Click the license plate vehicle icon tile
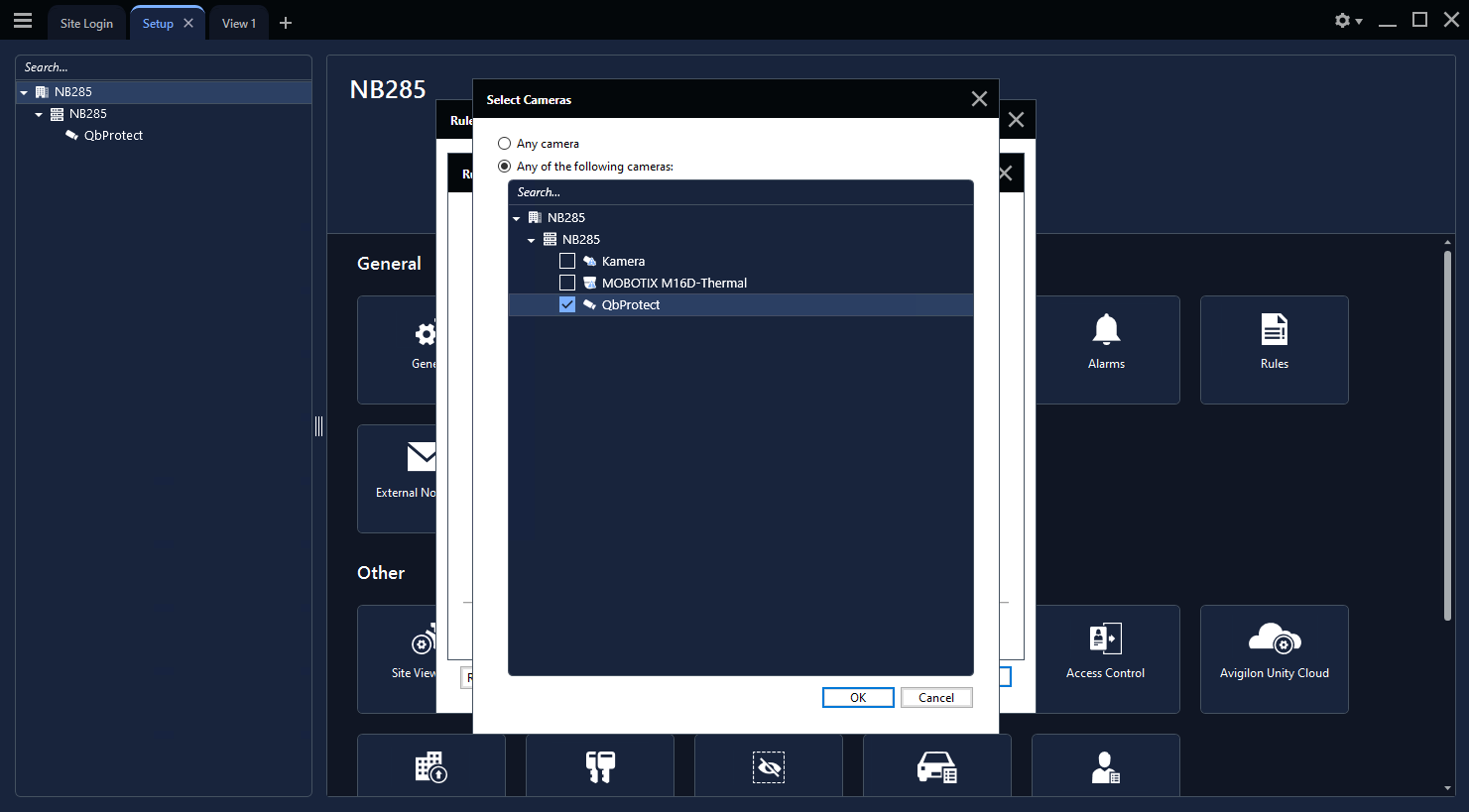The image size is (1469, 812). [x=936, y=766]
